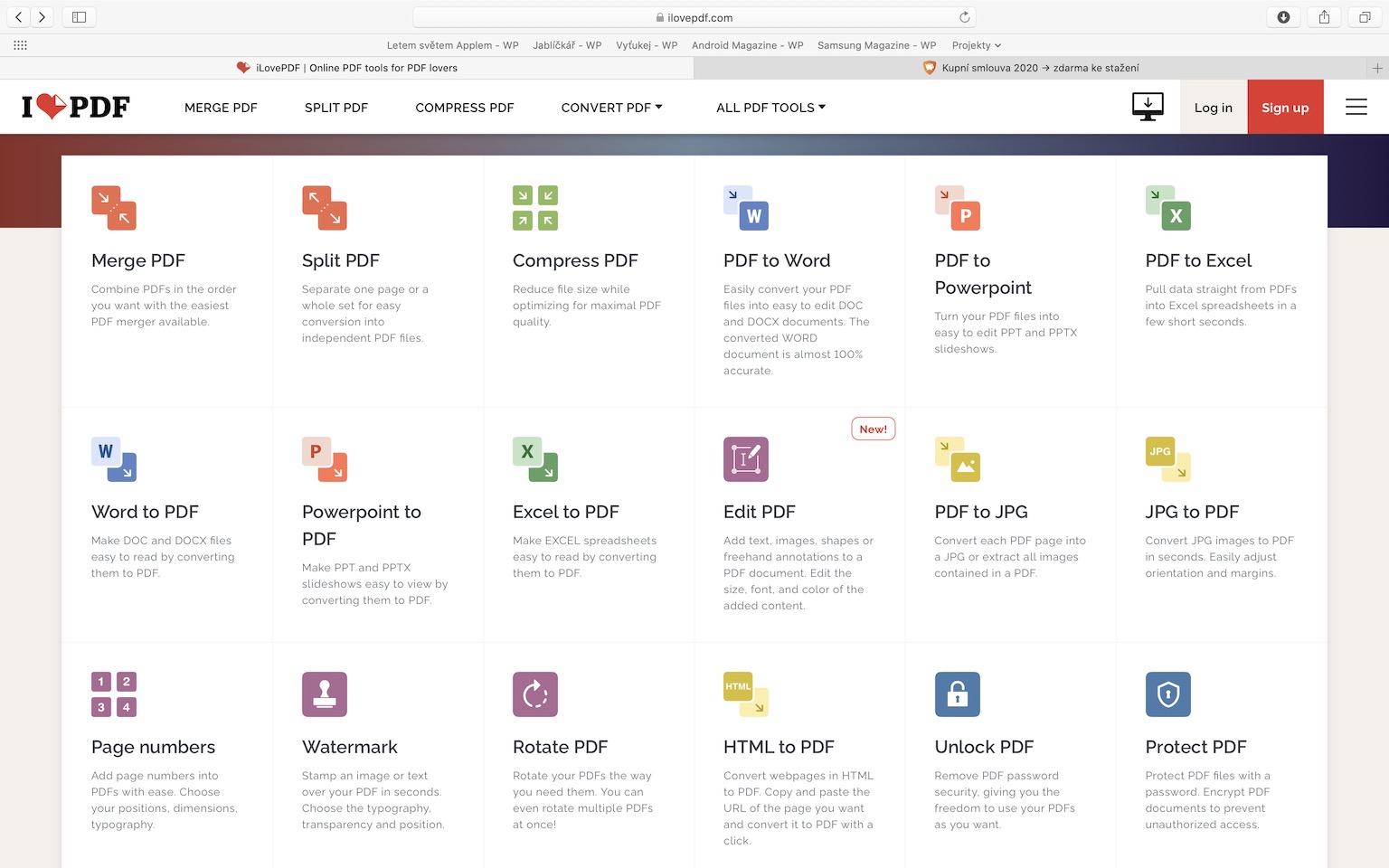
Task: Open the PDF to Word icon
Action: pyautogui.click(x=746, y=208)
